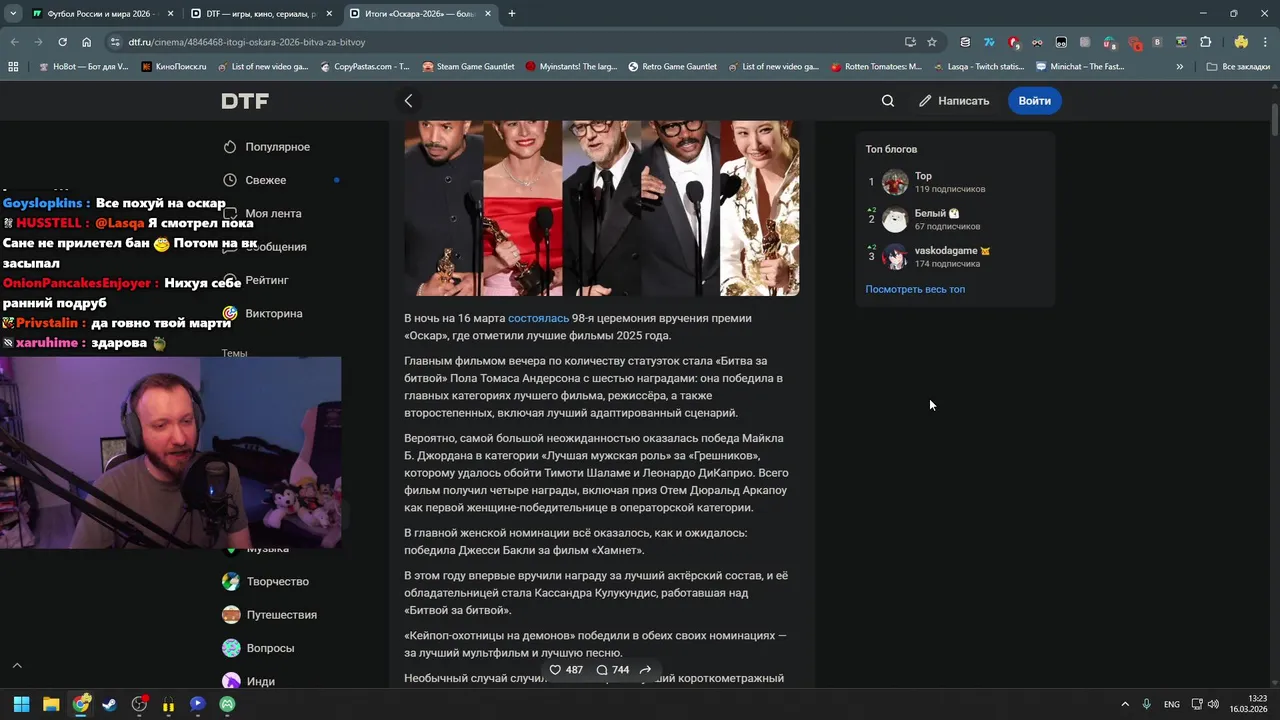Close the Итоги «Оскара-2026» tab

click(486, 14)
